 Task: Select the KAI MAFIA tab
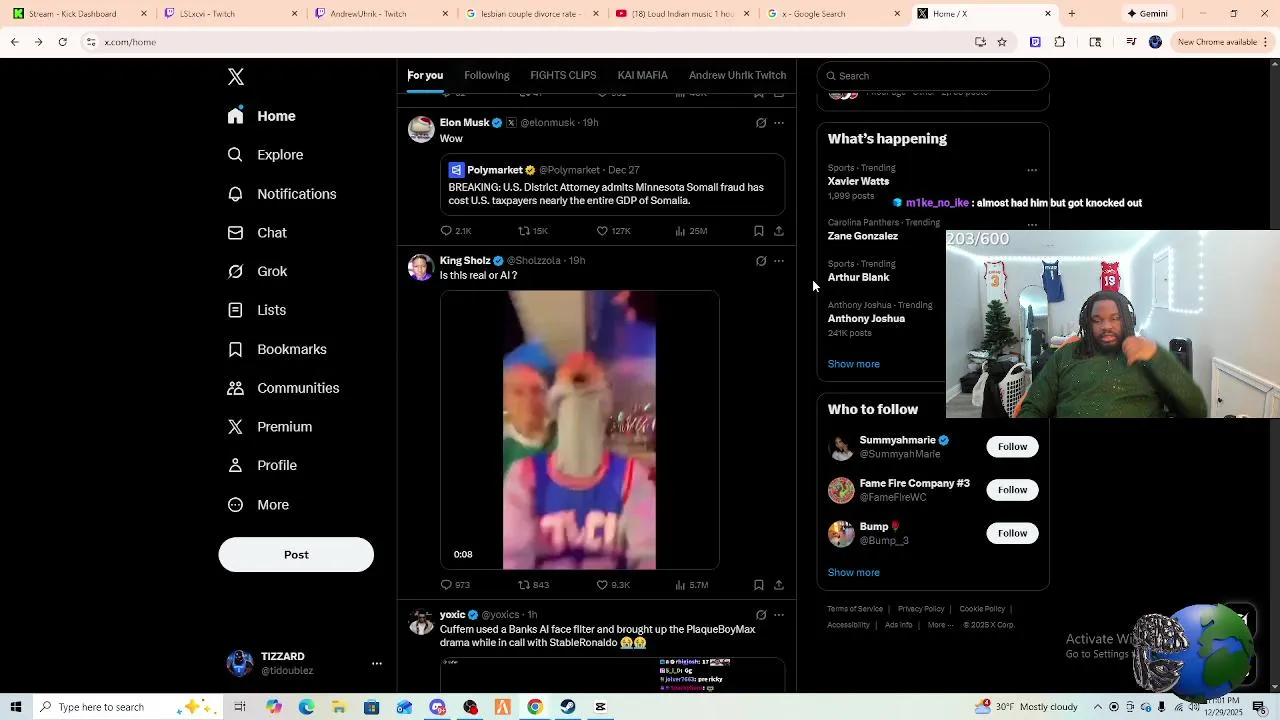(x=642, y=75)
